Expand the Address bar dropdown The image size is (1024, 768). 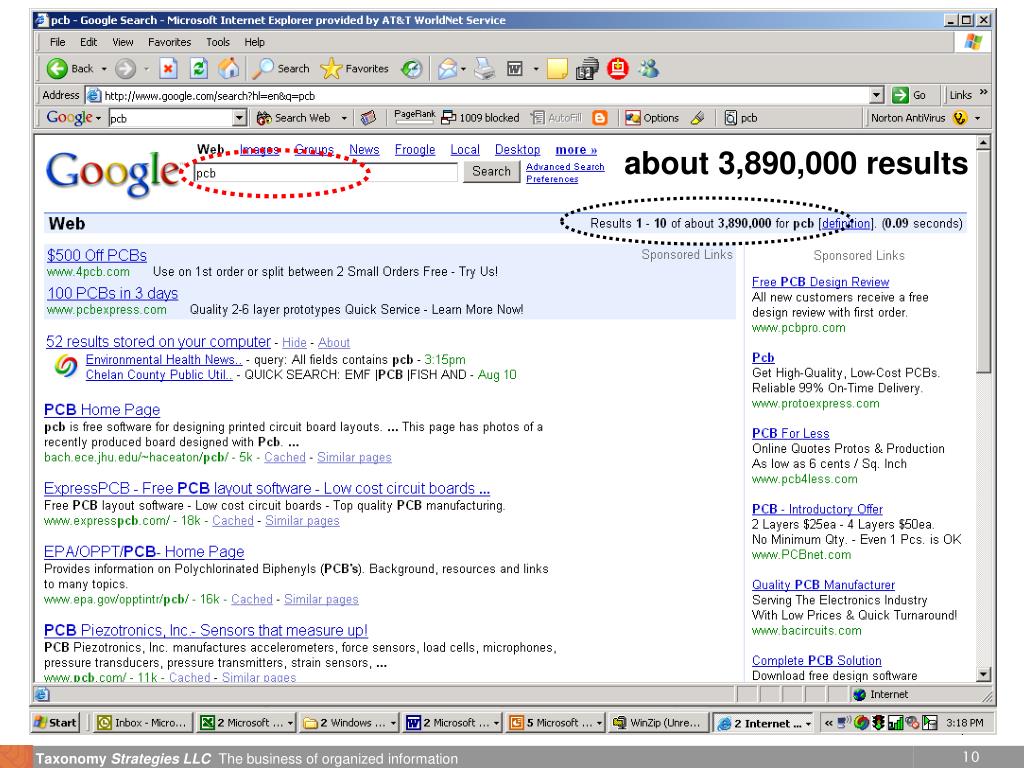point(877,95)
